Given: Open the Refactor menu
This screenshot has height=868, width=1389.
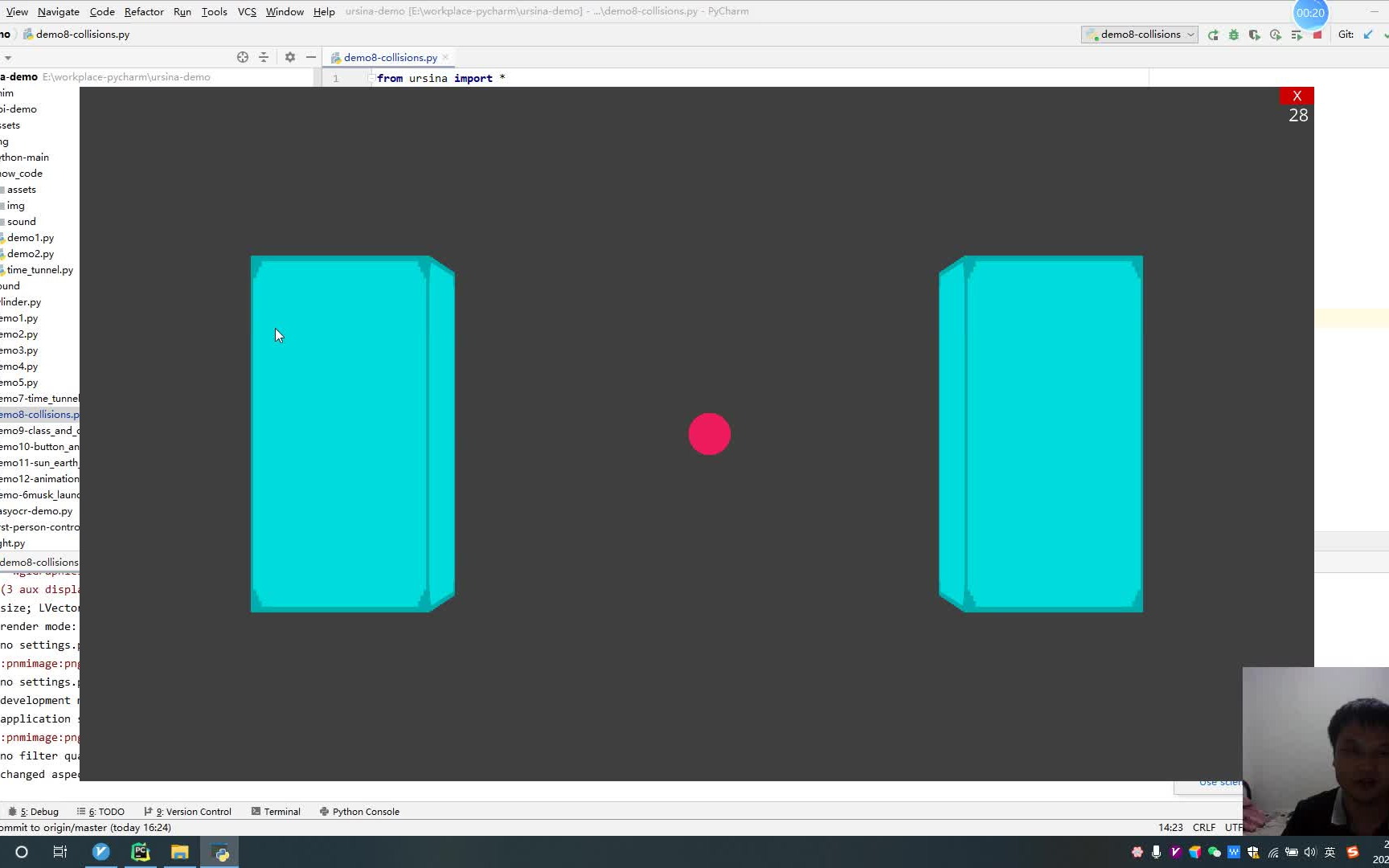Looking at the screenshot, I should [x=144, y=11].
